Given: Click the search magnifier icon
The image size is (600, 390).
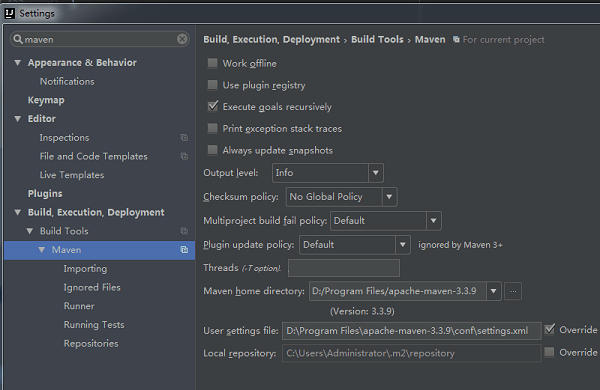Looking at the screenshot, I should coord(18,39).
